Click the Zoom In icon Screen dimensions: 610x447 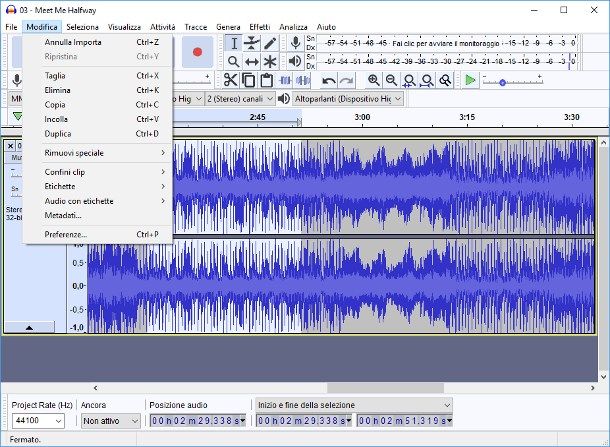point(373,81)
